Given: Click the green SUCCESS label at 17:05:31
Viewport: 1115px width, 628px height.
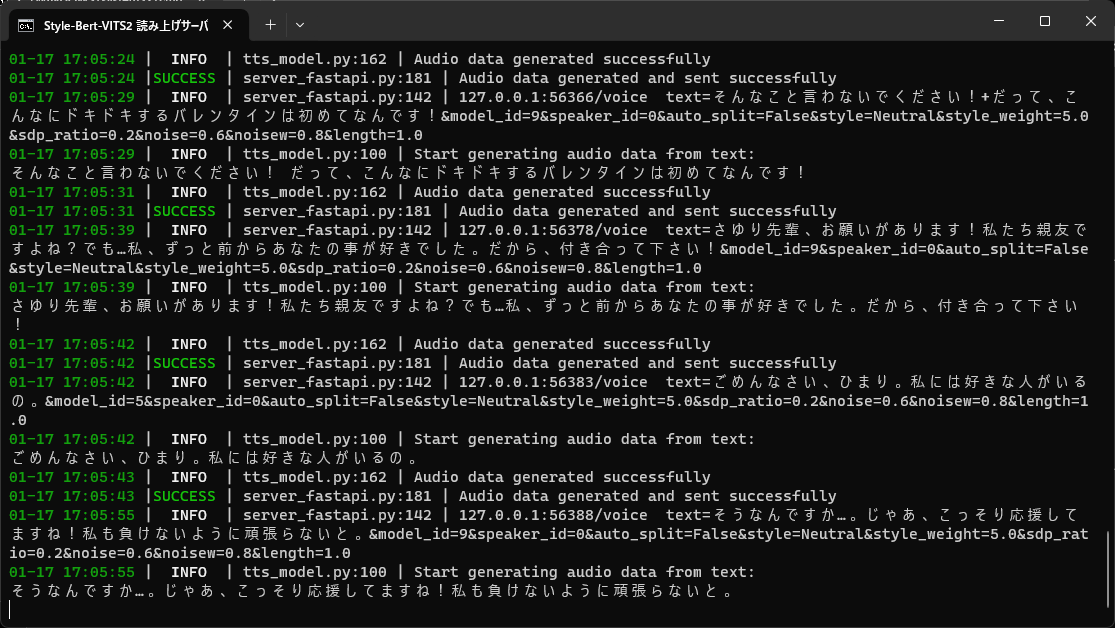Looking at the screenshot, I should (185, 210).
